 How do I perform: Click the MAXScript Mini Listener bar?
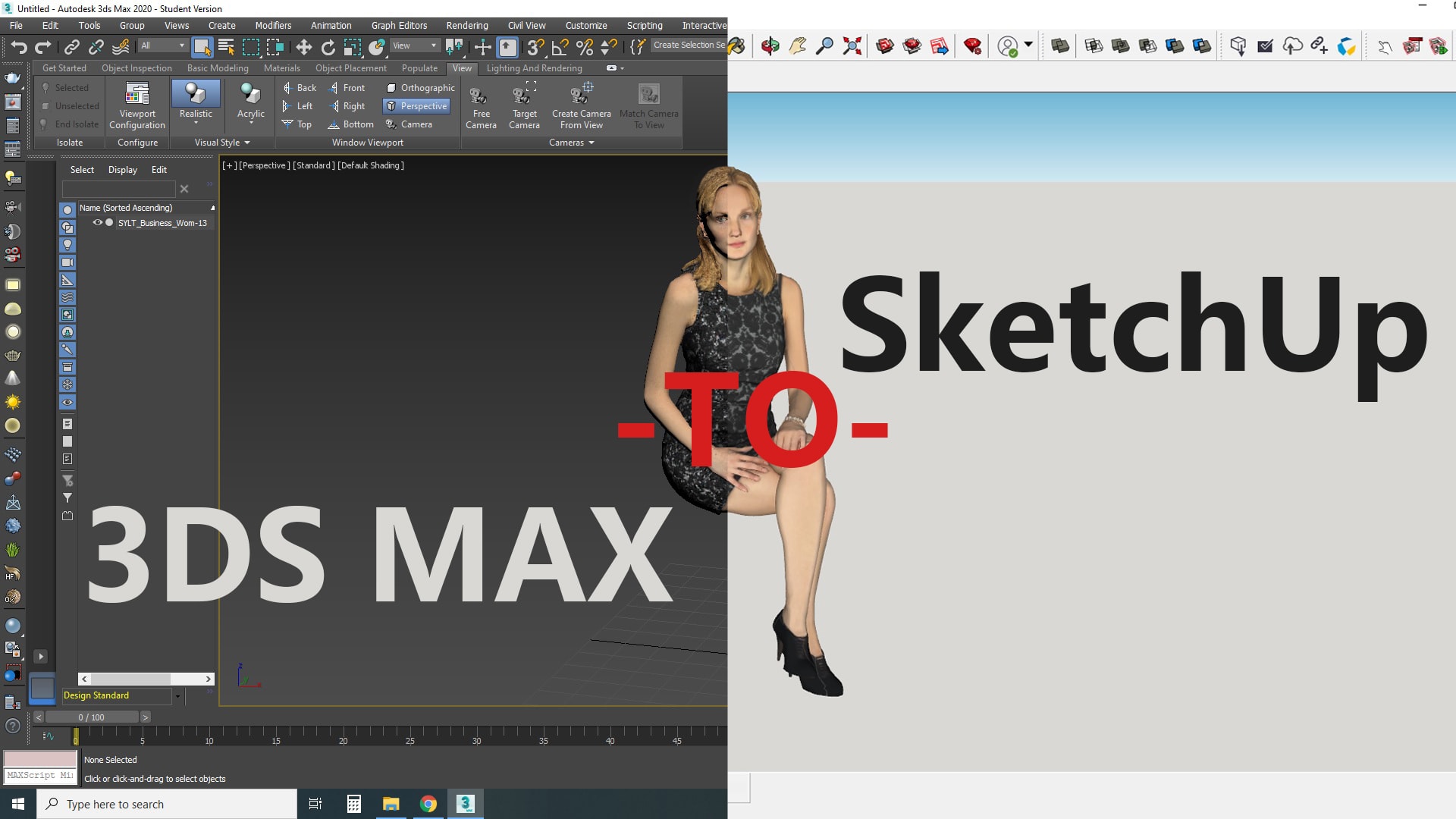click(40, 775)
